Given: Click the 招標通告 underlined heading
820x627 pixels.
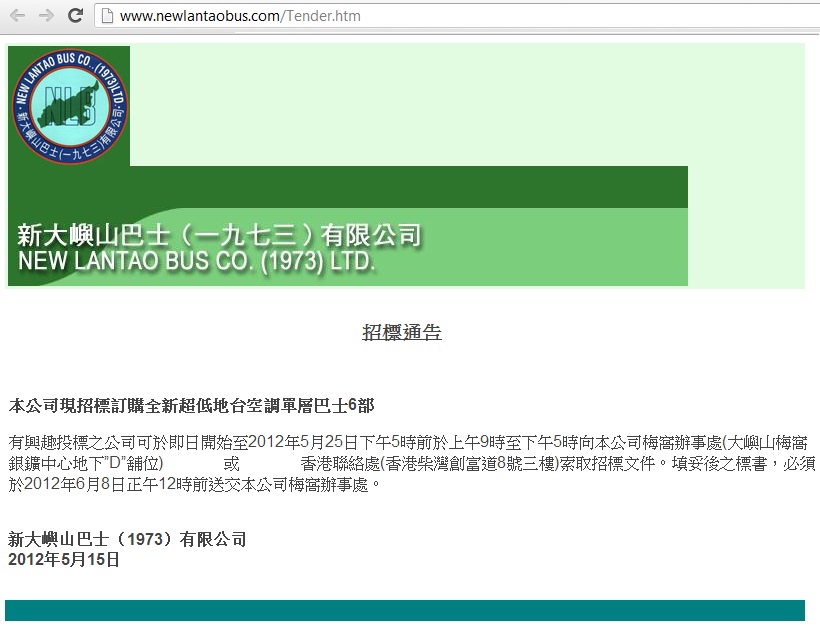Looking at the screenshot, I should coord(402,333).
